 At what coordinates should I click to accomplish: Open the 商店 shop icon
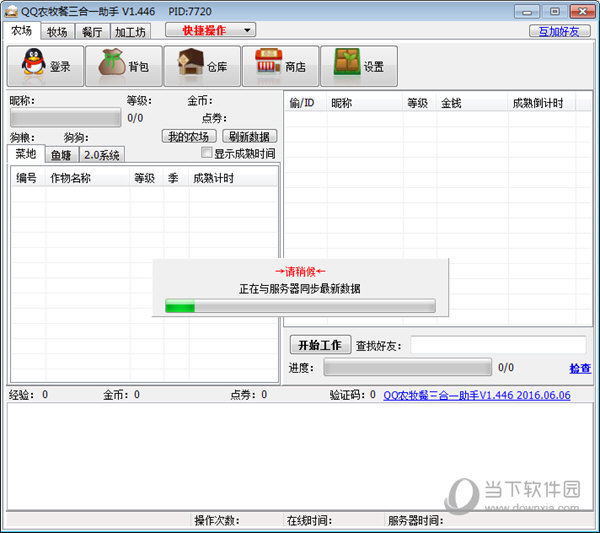pyautogui.click(x=280, y=66)
